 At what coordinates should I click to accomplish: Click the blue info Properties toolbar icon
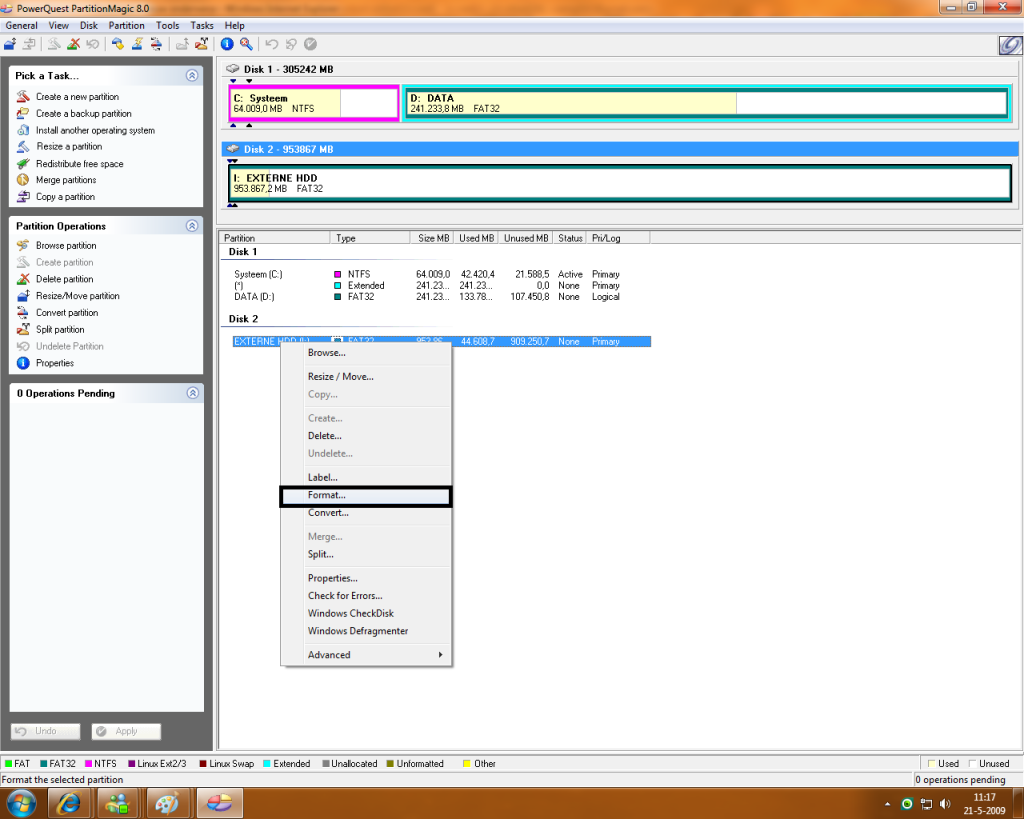(227, 44)
